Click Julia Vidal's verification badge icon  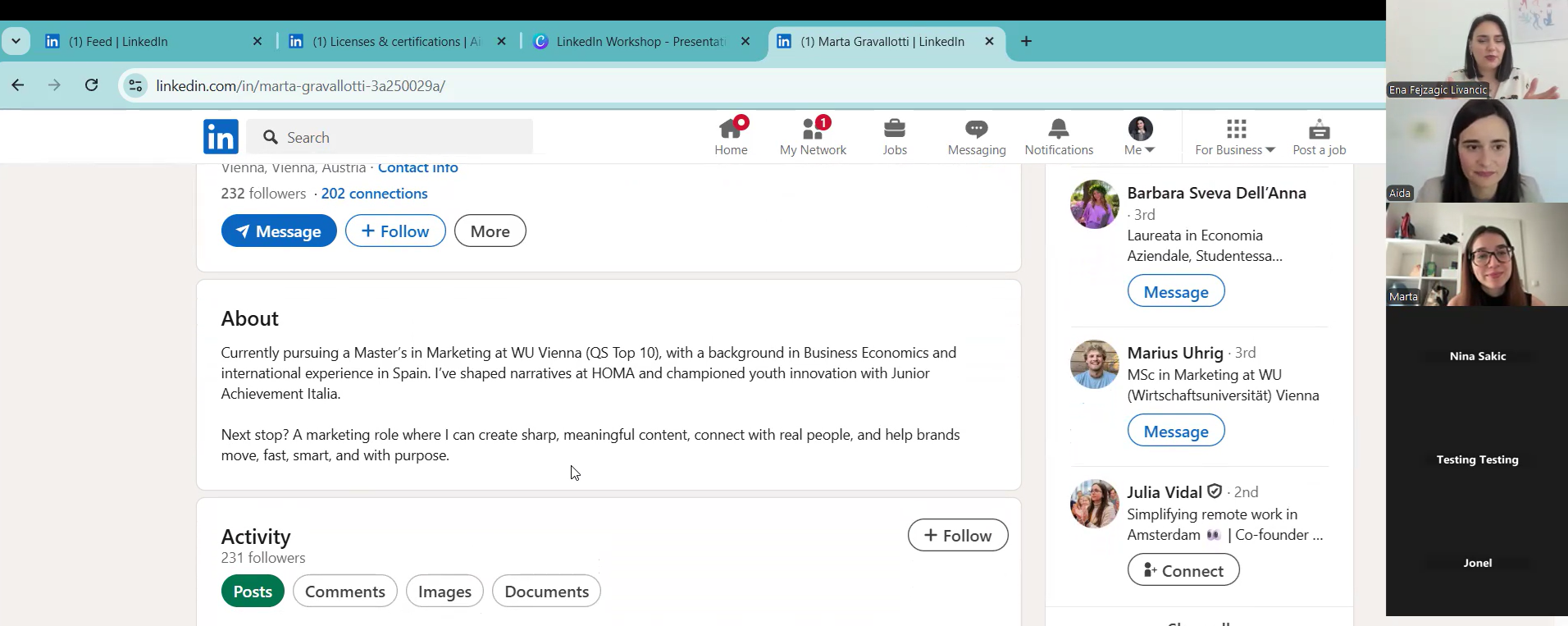coord(1215,491)
